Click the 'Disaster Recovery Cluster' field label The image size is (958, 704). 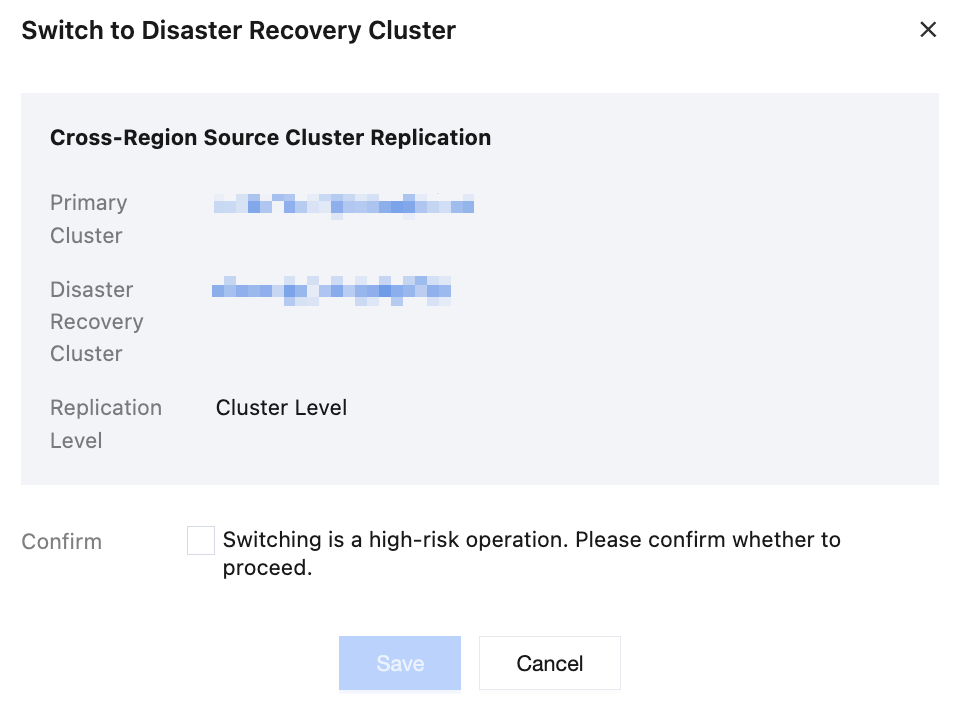(x=97, y=321)
